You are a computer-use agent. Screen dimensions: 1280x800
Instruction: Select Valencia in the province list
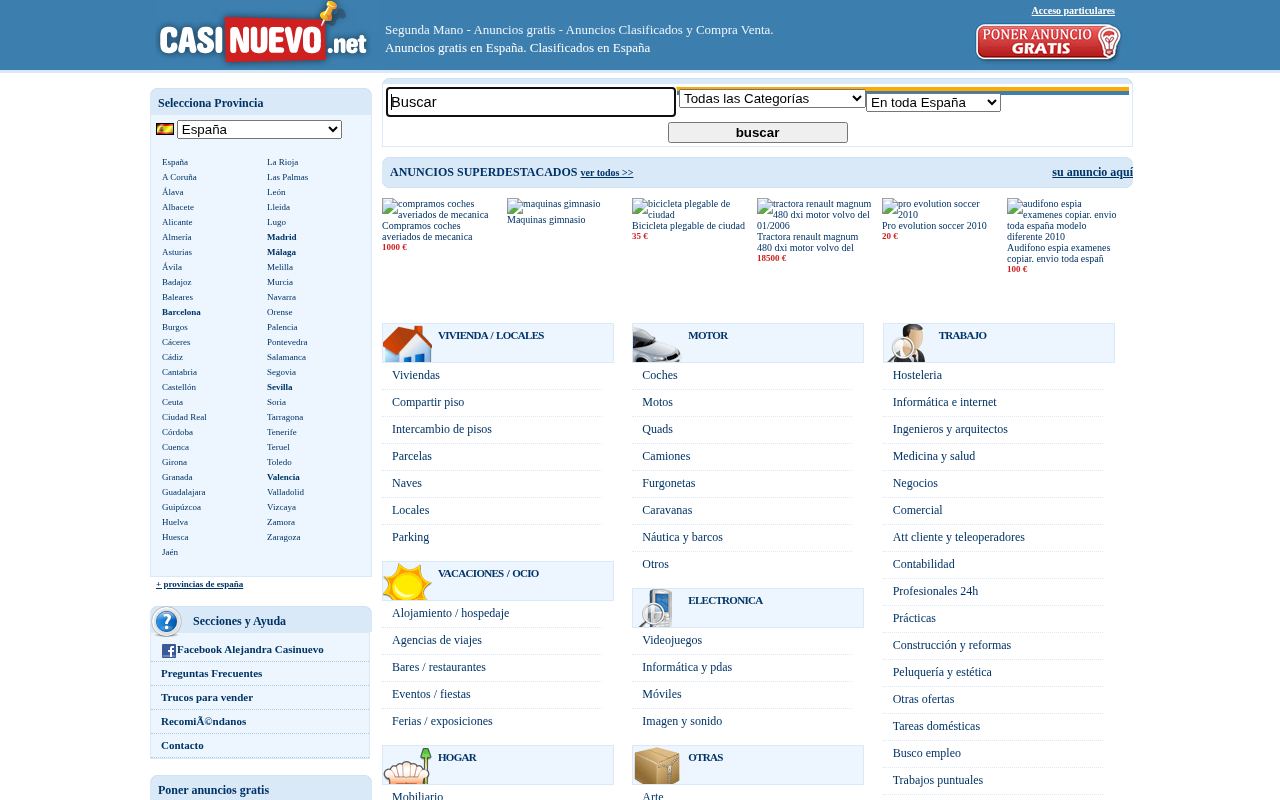click(x=283, y=477)
